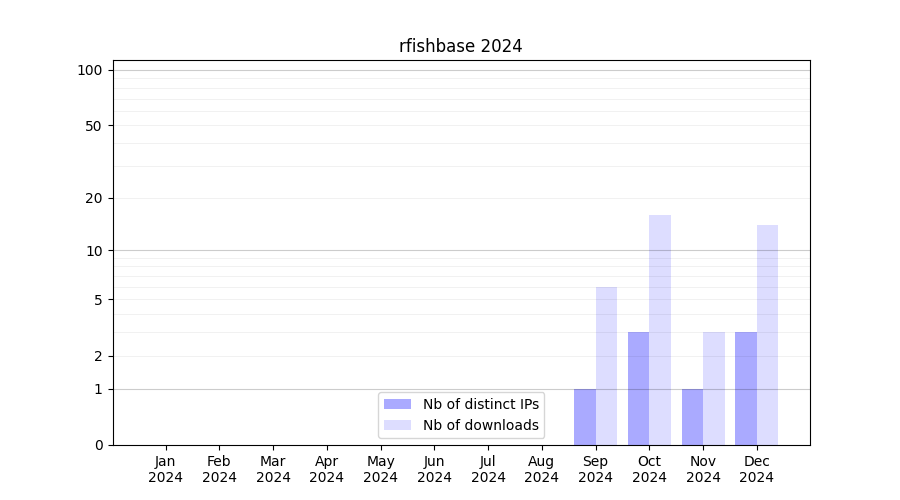Click the chart title rfishbase 2024
This screenshot has height=500, width=900.
click(460, 46)
